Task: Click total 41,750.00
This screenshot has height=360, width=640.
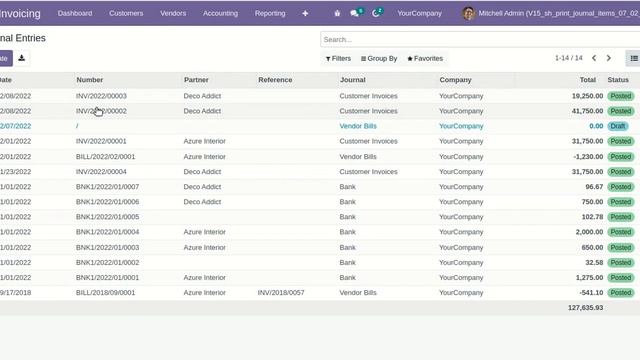Action: [587, 111]
